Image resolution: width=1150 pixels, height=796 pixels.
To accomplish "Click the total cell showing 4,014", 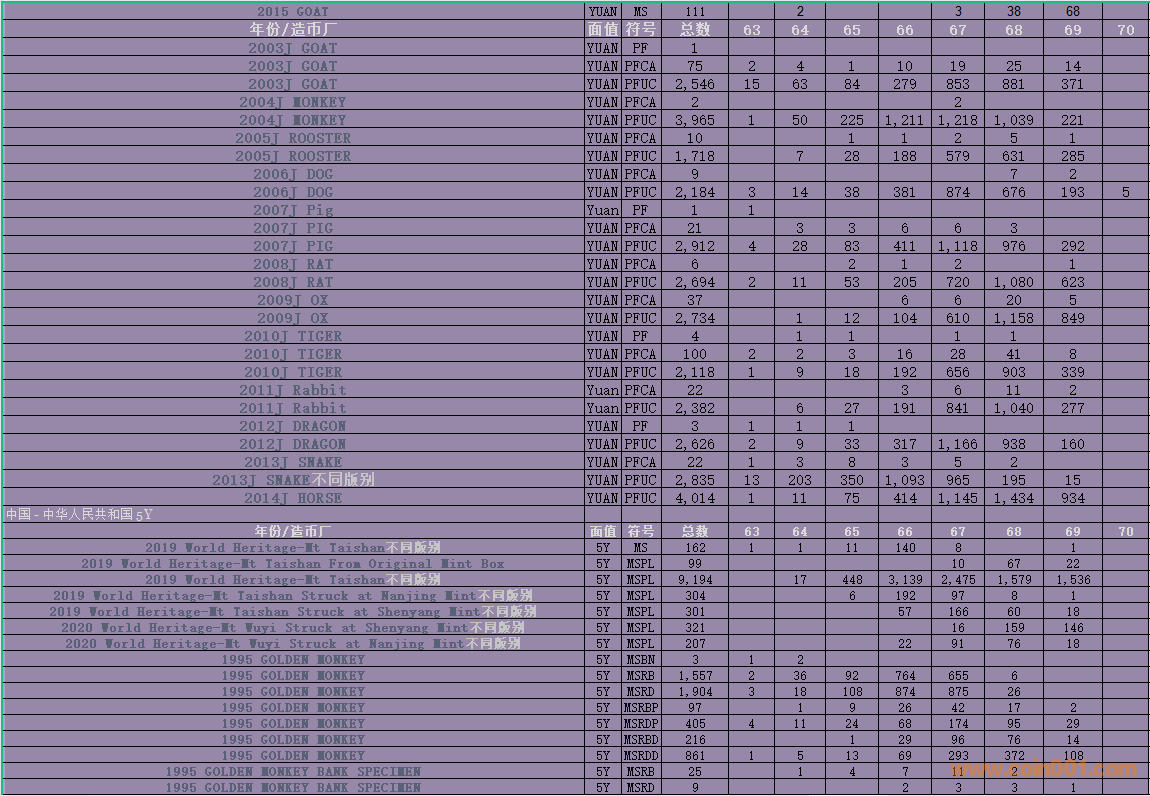I will (x=694, y=498).
